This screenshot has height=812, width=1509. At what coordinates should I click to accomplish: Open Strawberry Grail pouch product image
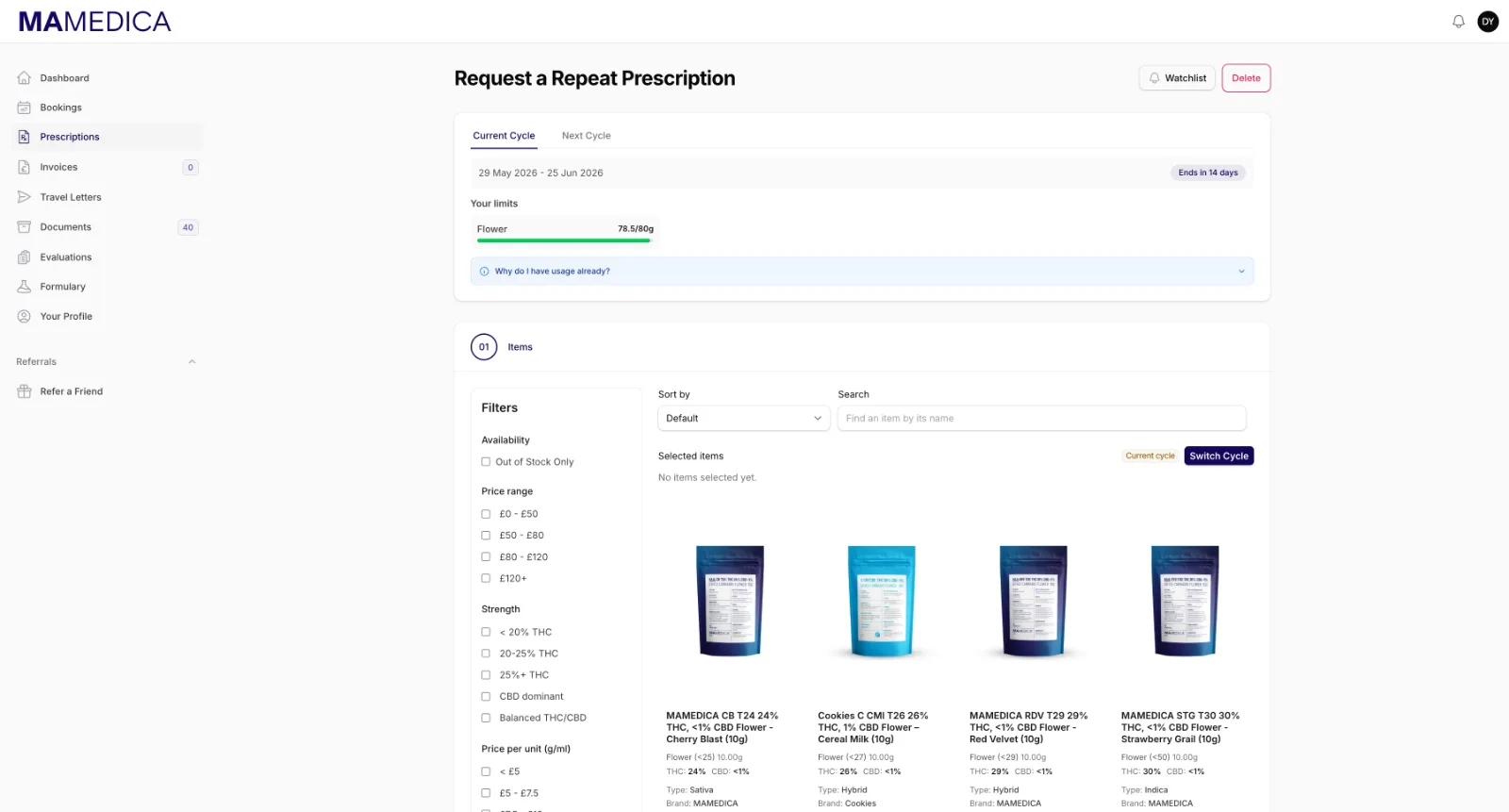point(1186,600)
